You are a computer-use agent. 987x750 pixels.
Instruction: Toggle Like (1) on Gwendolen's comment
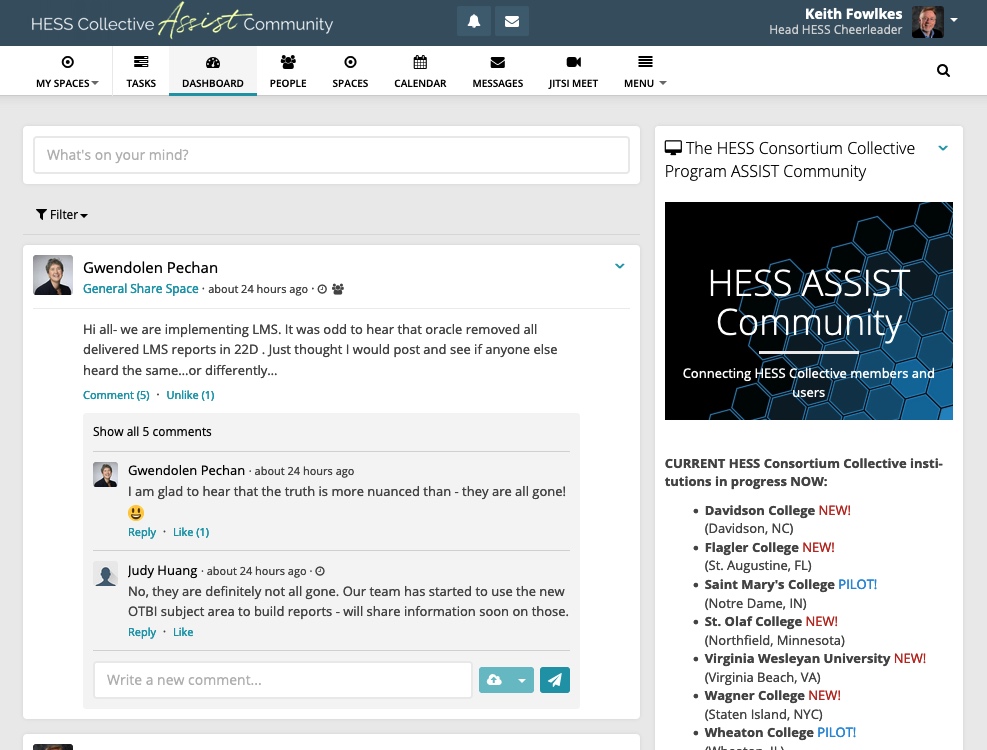(191, 532)
